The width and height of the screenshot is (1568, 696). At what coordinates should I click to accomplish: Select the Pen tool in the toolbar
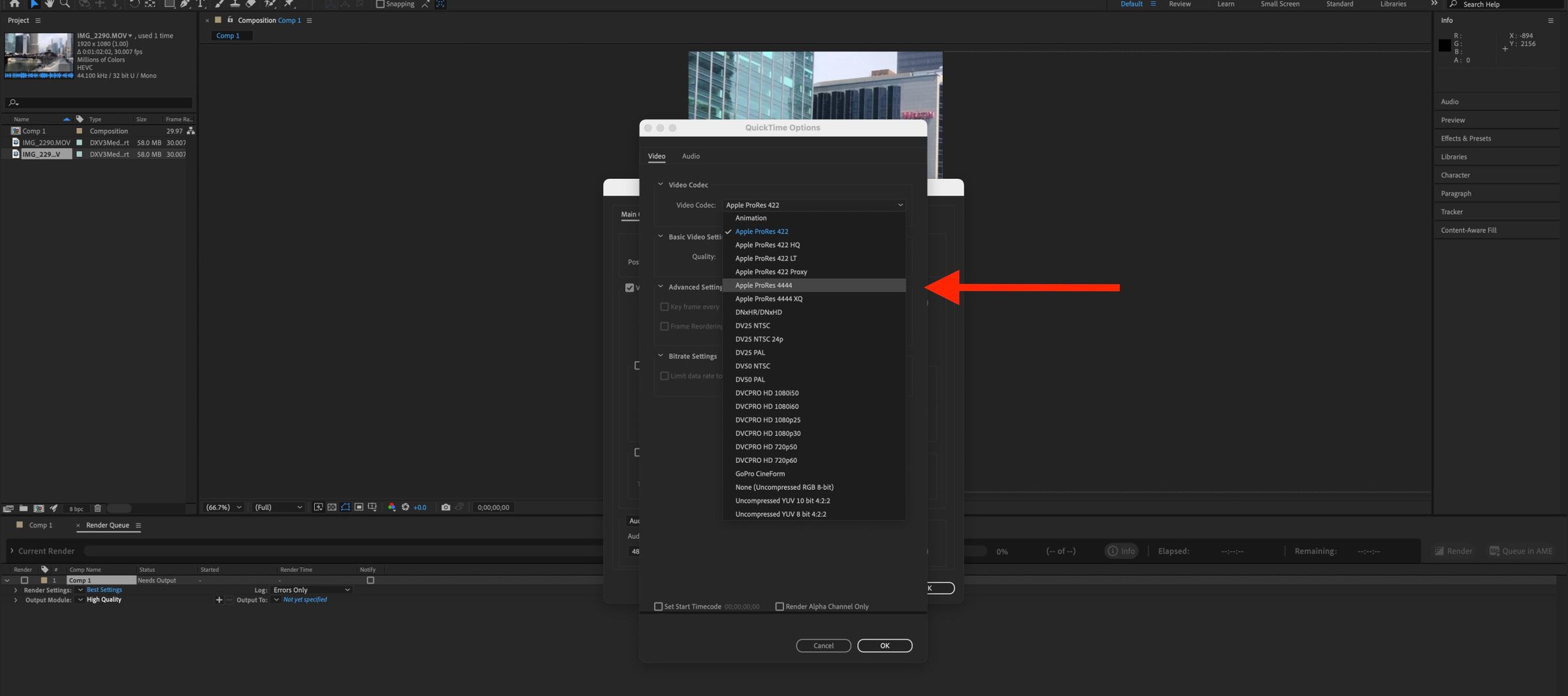[185, 4]
